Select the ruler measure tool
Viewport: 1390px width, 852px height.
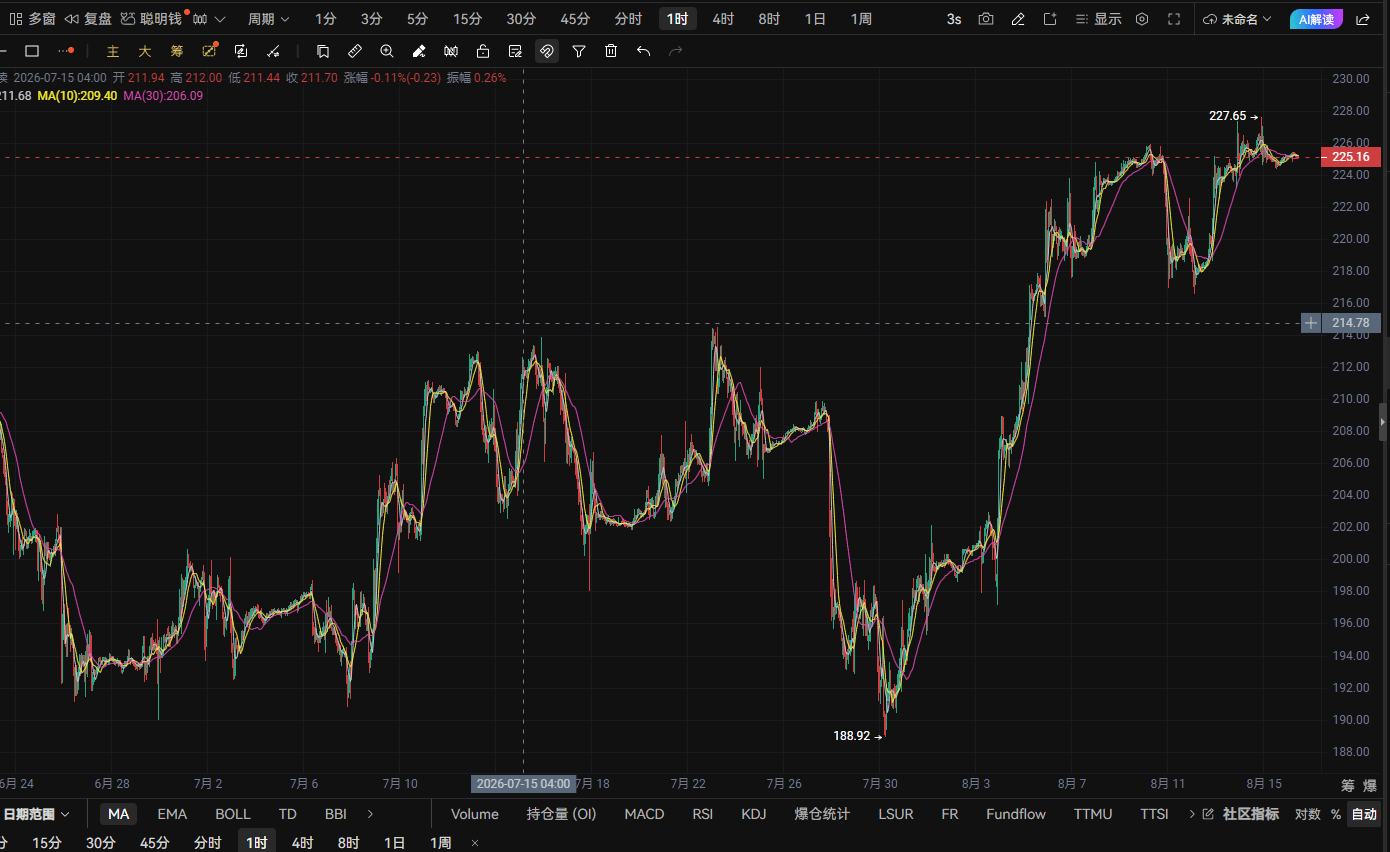click(355, 51)
